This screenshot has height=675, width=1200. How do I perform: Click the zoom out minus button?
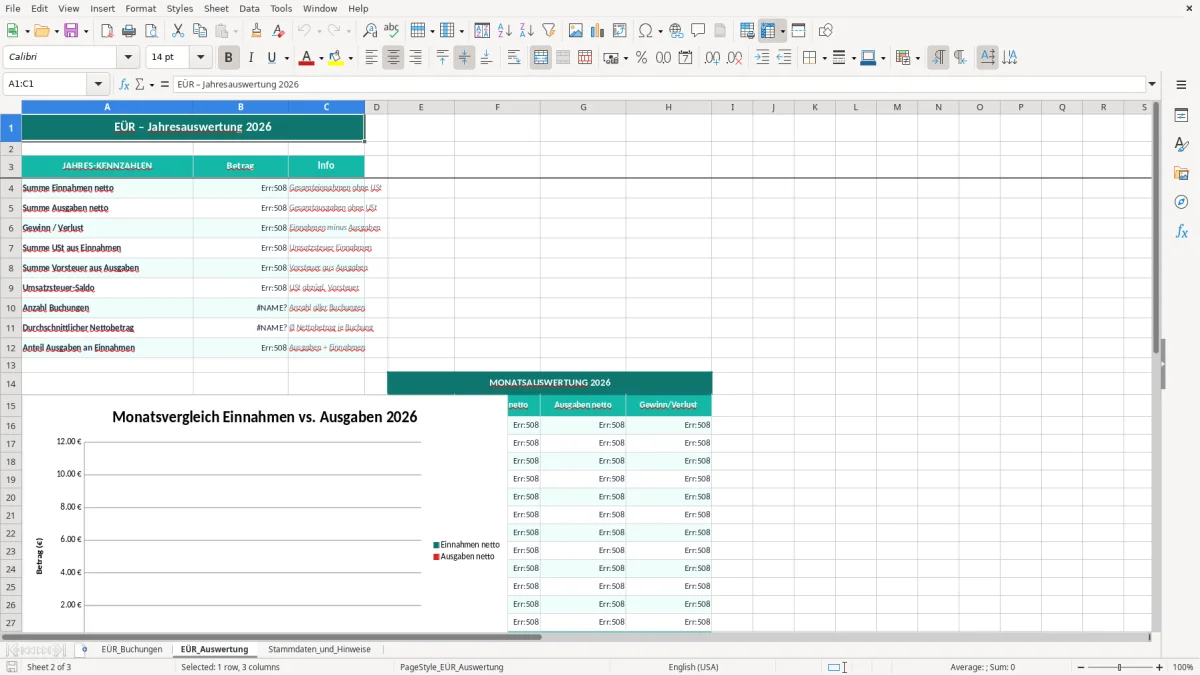point(1080,667)
